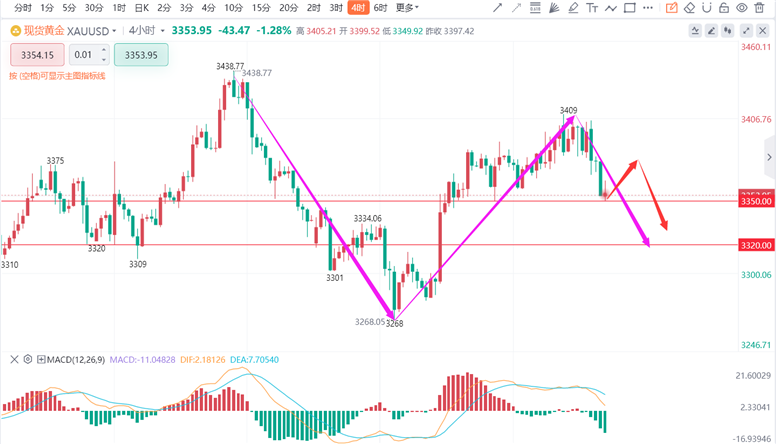
Task: Pick the highlighter brush tool
Action: pos(573,8)
